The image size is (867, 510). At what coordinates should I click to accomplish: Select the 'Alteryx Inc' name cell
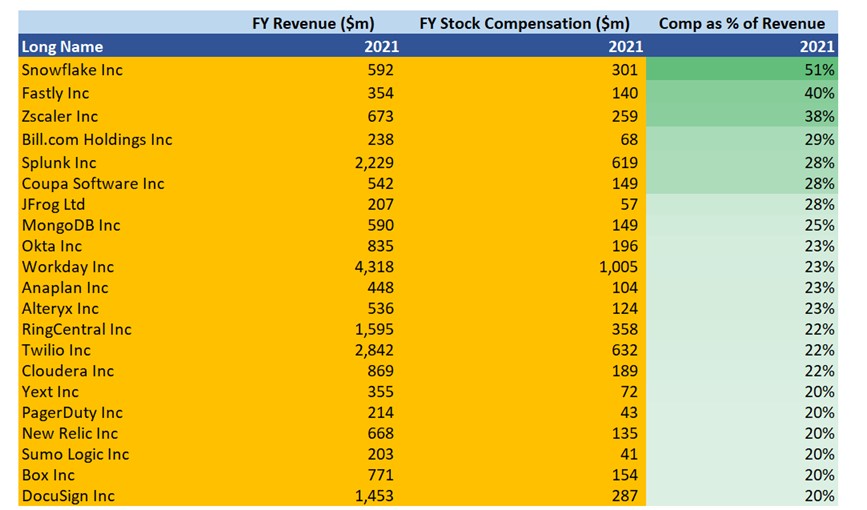(60, 309)
